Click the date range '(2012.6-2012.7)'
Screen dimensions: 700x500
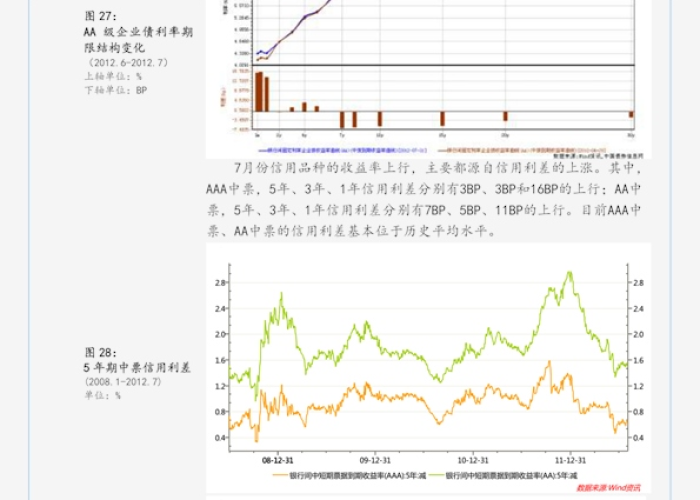click(x=127, y=62)
